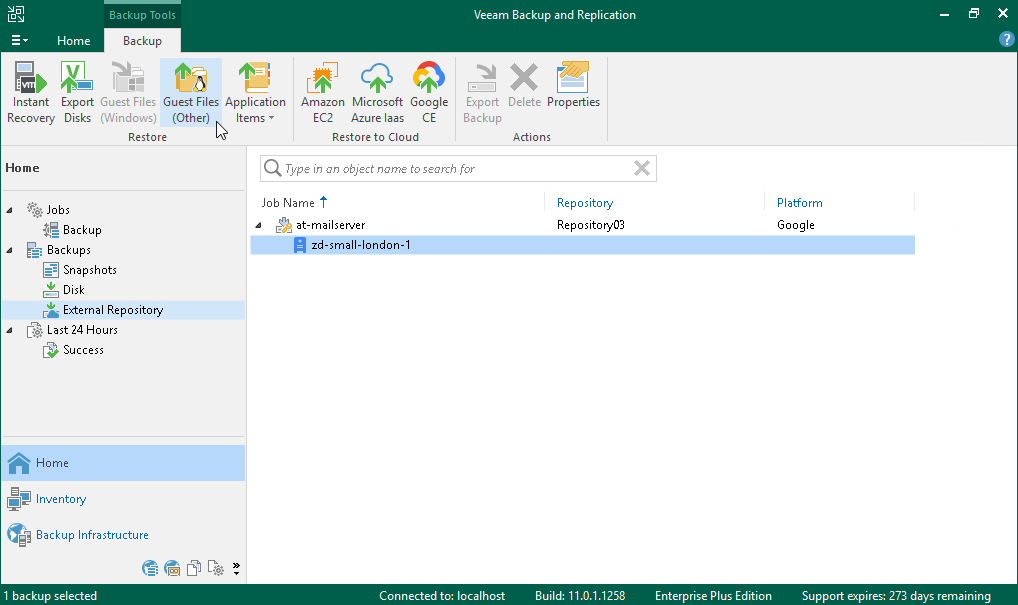This screenshot has height=605, width=1018.
Task: Click the magnifier icon in search box
Action: [273, 169]
